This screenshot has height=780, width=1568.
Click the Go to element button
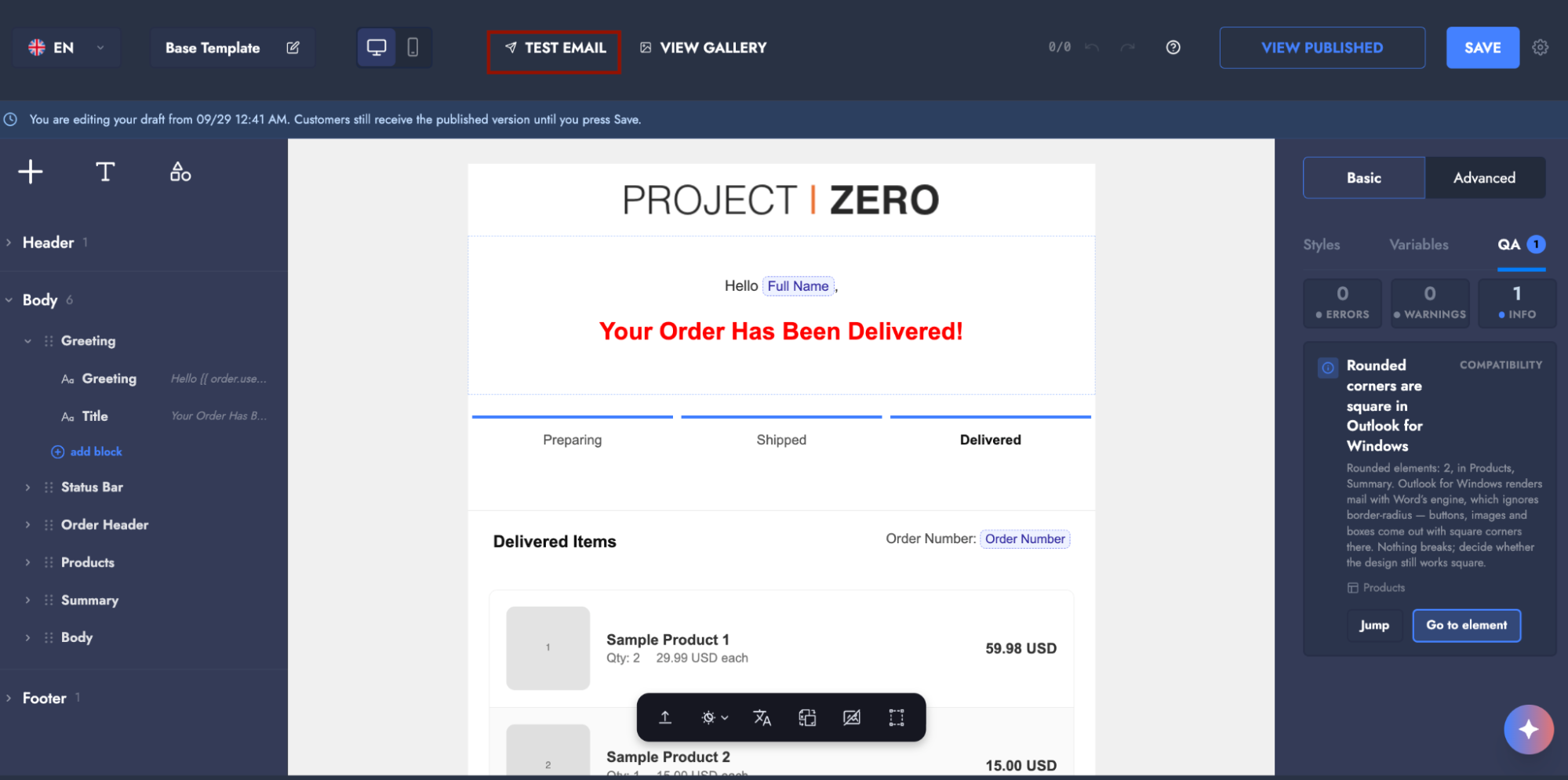(x=1467, y=626)
